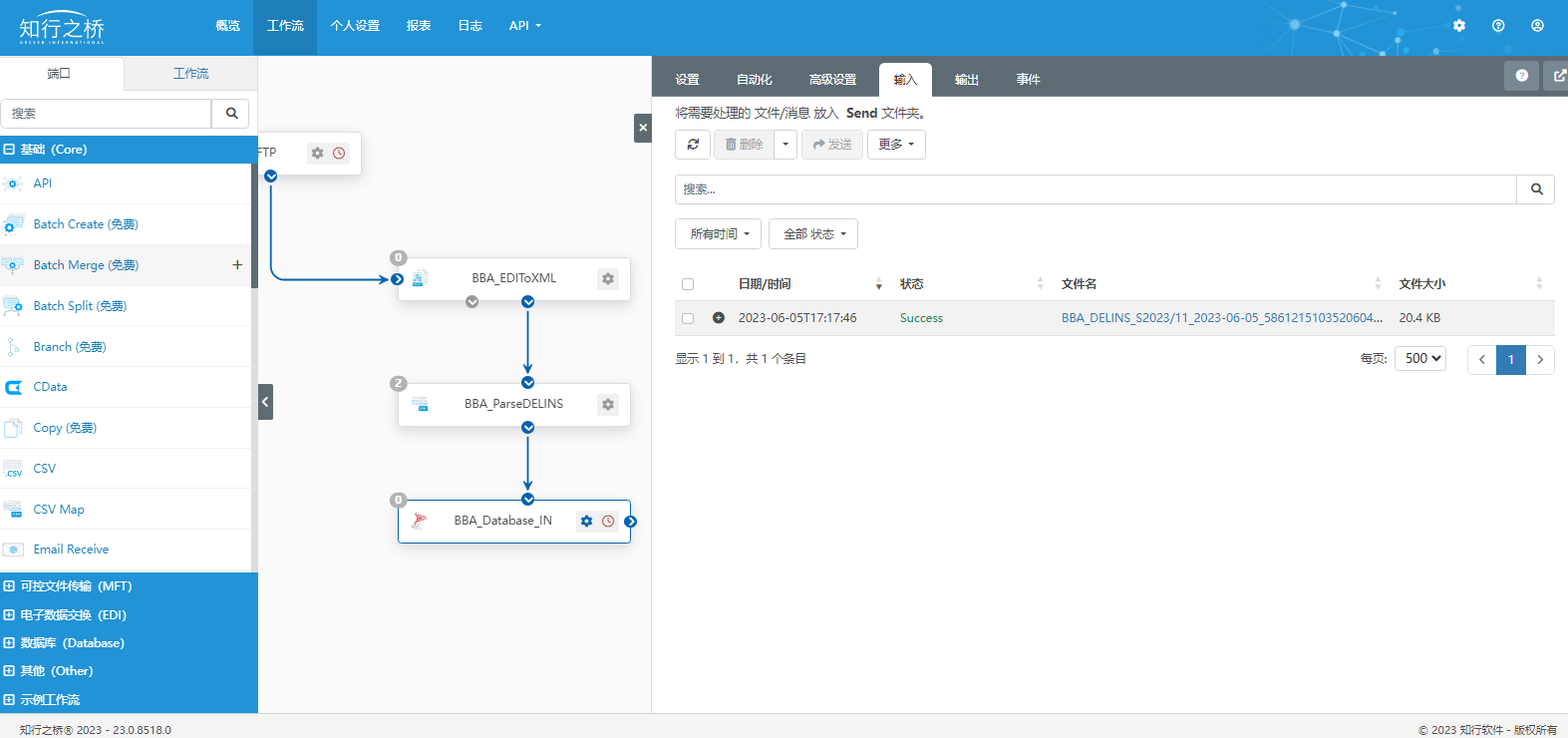
Task: Switch to the 输出 tab
Action: coord(966,80)
